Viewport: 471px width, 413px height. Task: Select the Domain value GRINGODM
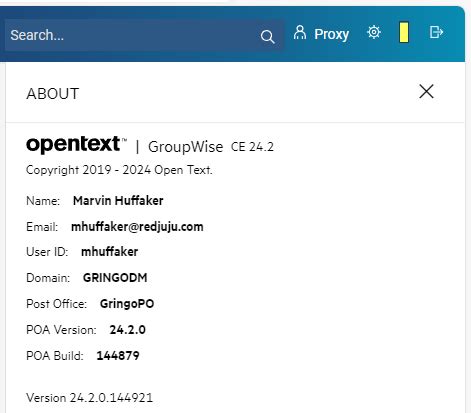(115, 278)
